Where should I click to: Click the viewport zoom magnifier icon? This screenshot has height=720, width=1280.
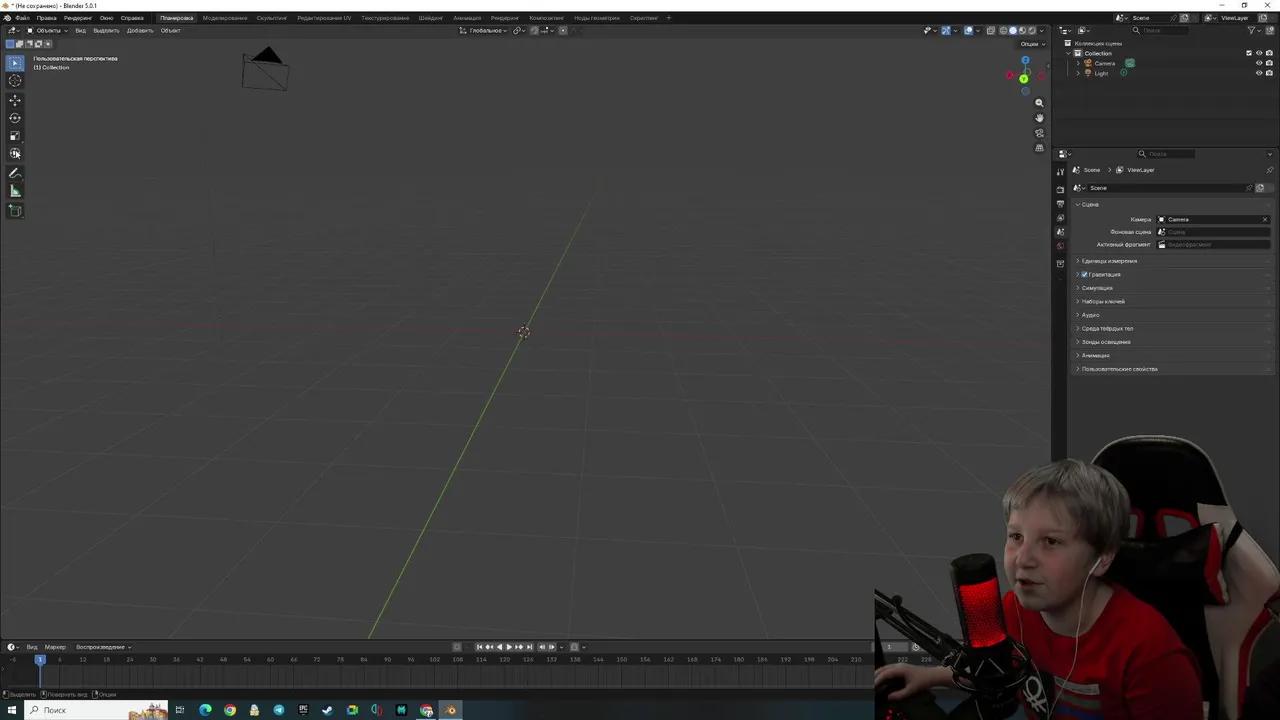1039,103
